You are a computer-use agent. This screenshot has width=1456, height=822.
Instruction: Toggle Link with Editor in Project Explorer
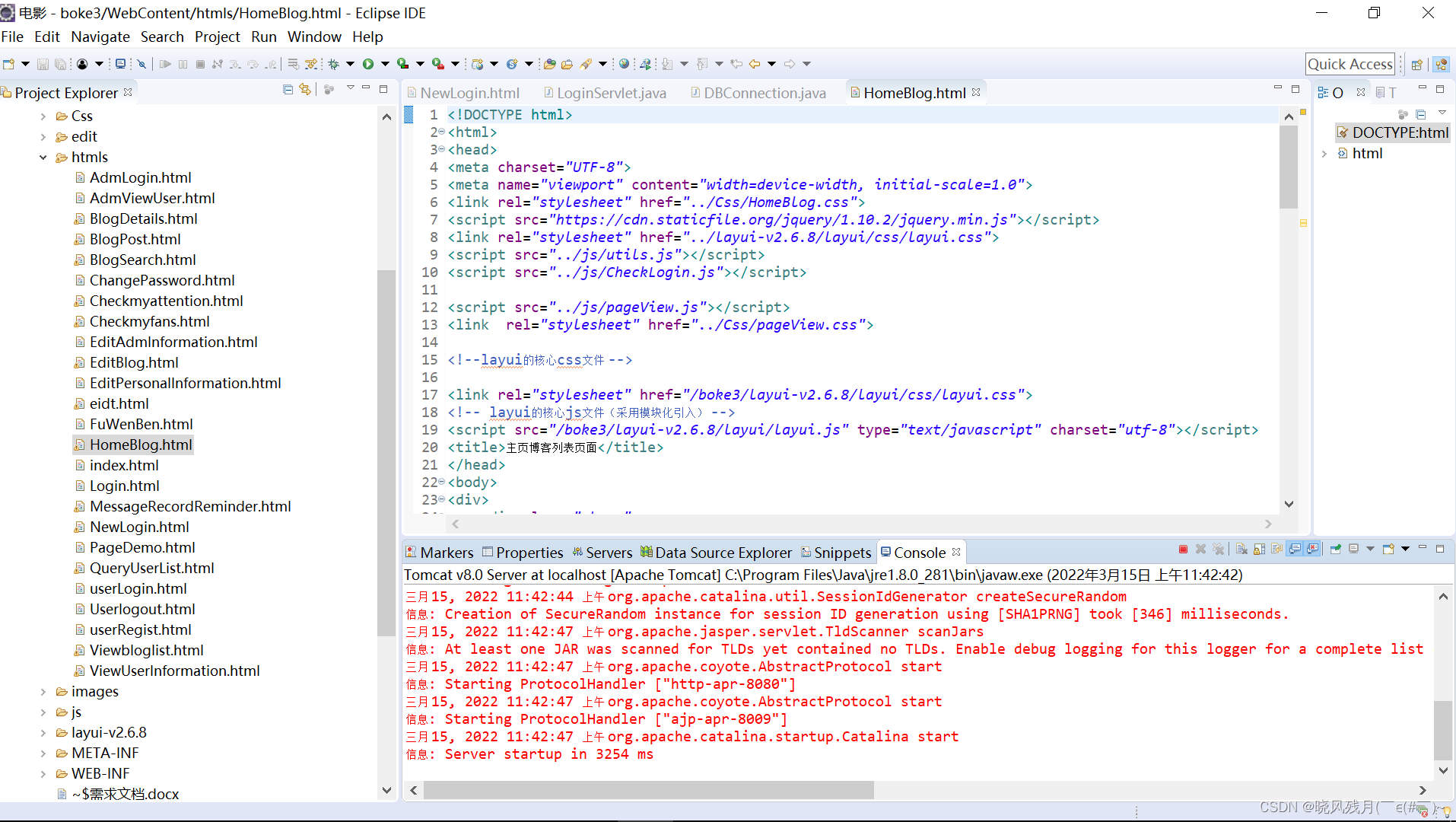pyautogui.click(x=305, y=89)
